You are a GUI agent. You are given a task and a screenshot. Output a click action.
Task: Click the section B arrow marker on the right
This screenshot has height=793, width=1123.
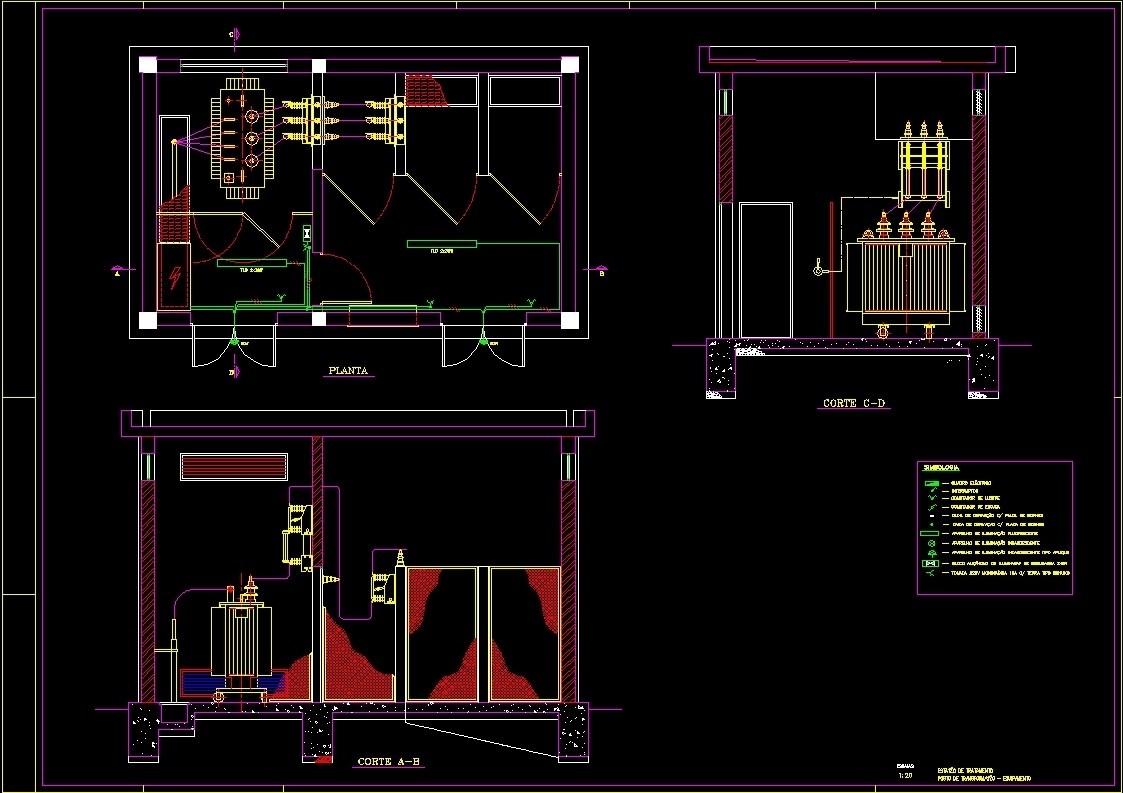point(600,270)
